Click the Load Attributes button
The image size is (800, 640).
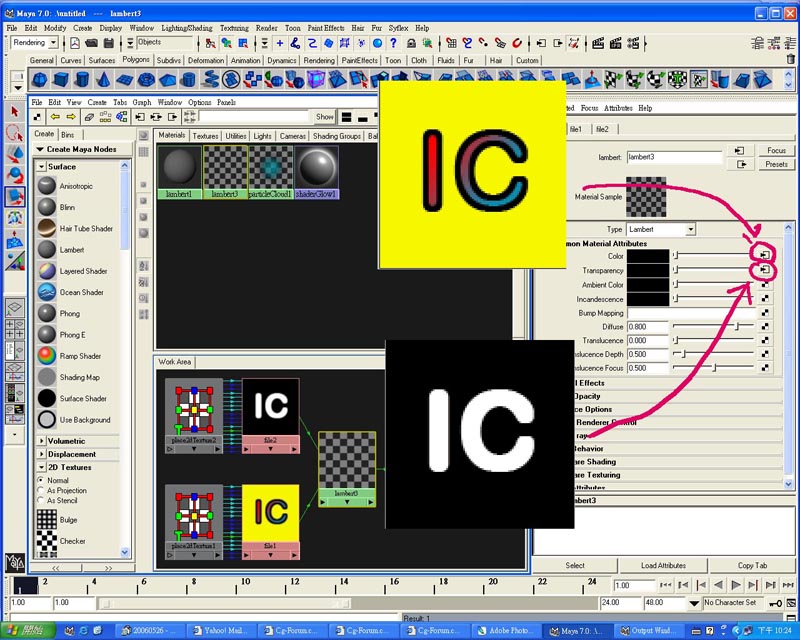click(x=663, y=565)
